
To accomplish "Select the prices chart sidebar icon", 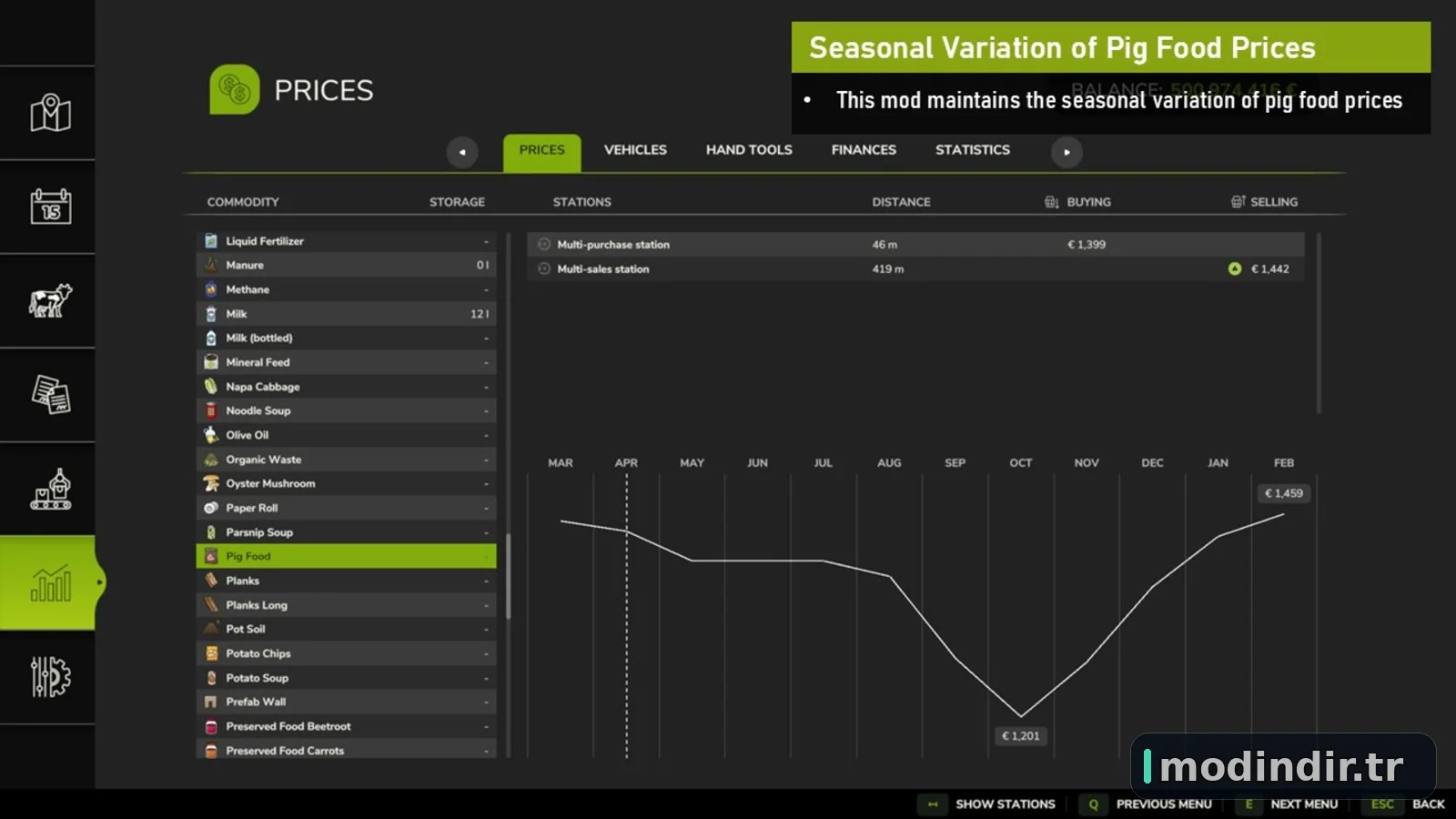I will (50, 582).
